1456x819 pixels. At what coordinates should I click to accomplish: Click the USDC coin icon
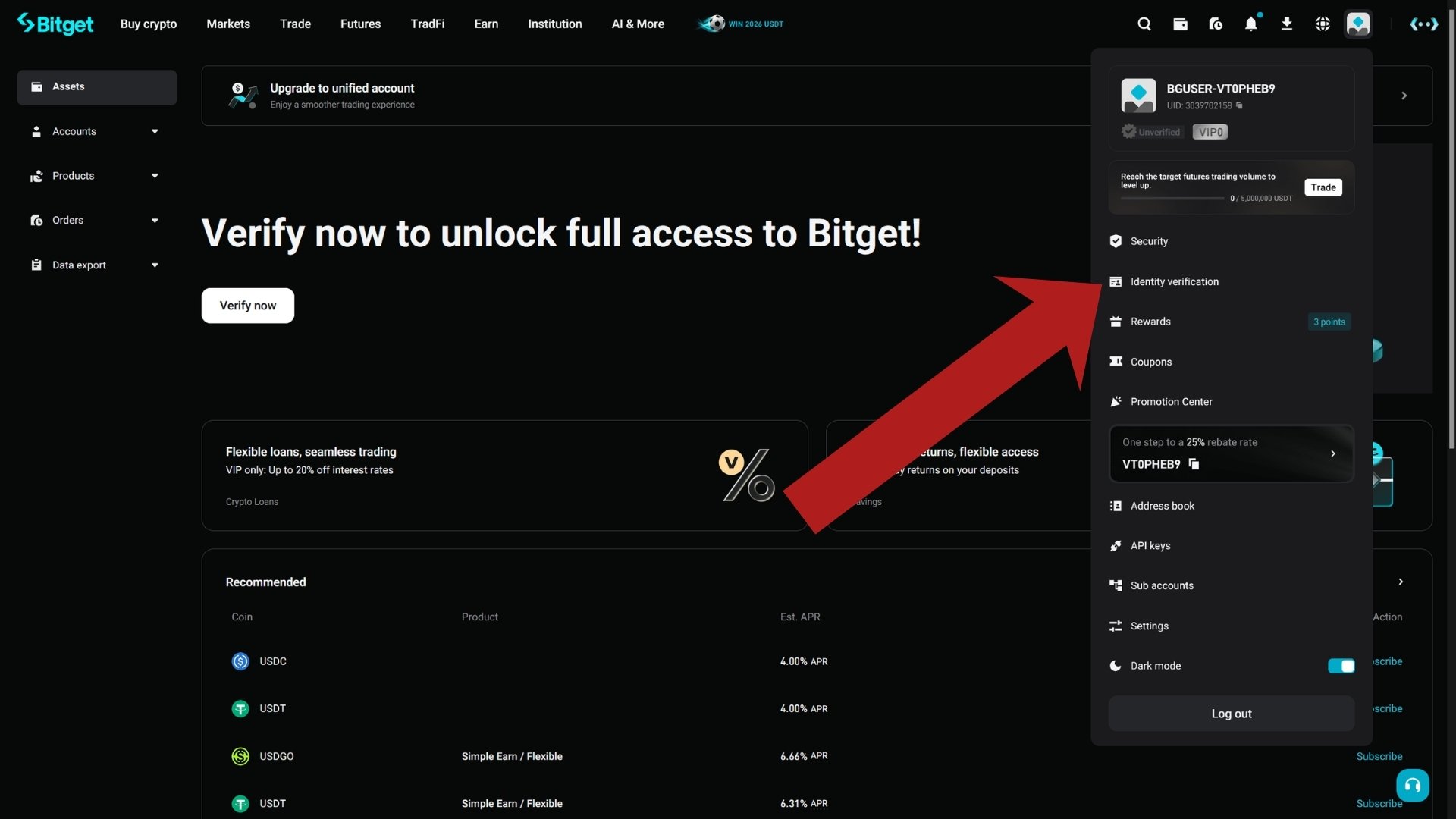[240, 661]
